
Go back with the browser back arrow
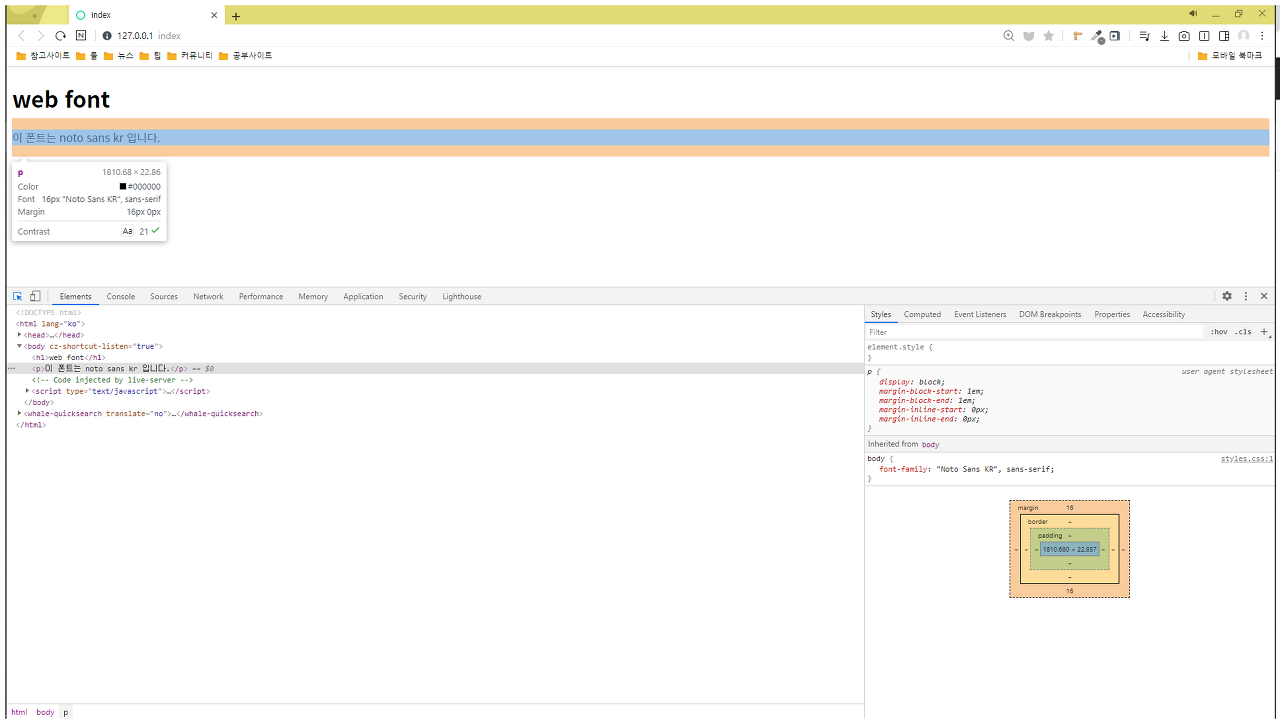[x=21, y=36]
